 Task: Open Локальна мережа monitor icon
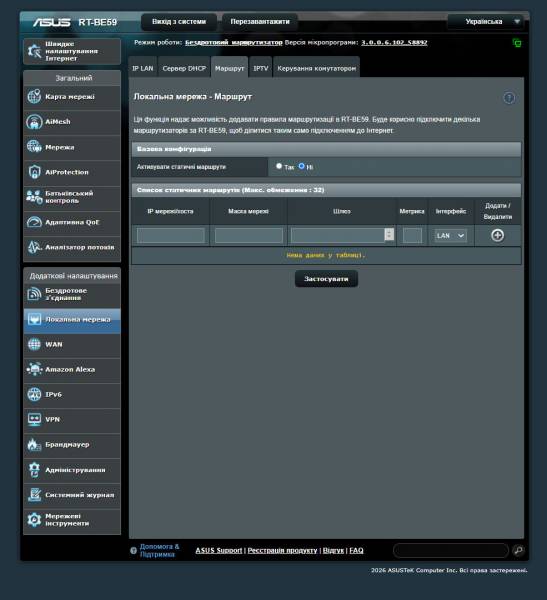pyautogui.click(x=34, y=319)
